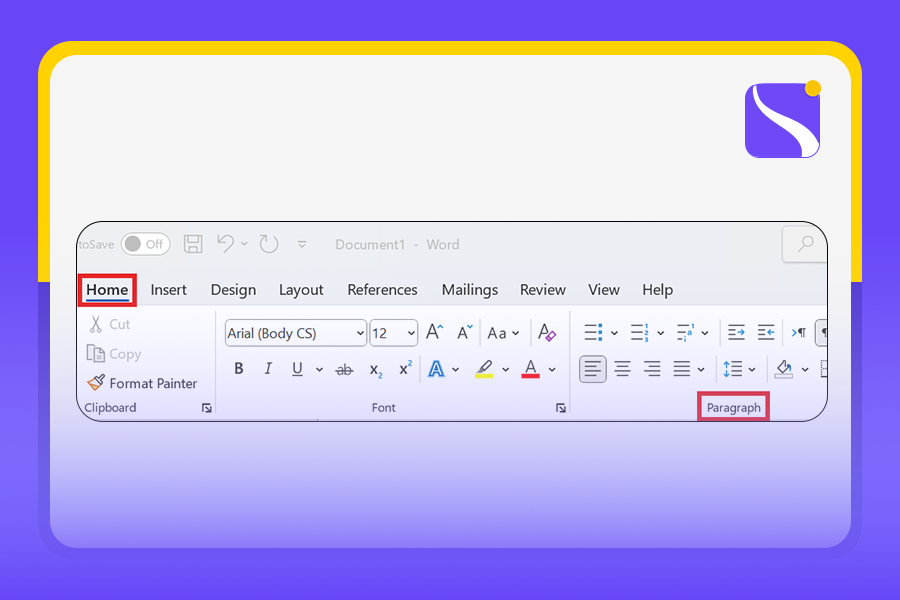Click the Undo arrow icon
Screen dimensions: 900x600
[226, 244]
